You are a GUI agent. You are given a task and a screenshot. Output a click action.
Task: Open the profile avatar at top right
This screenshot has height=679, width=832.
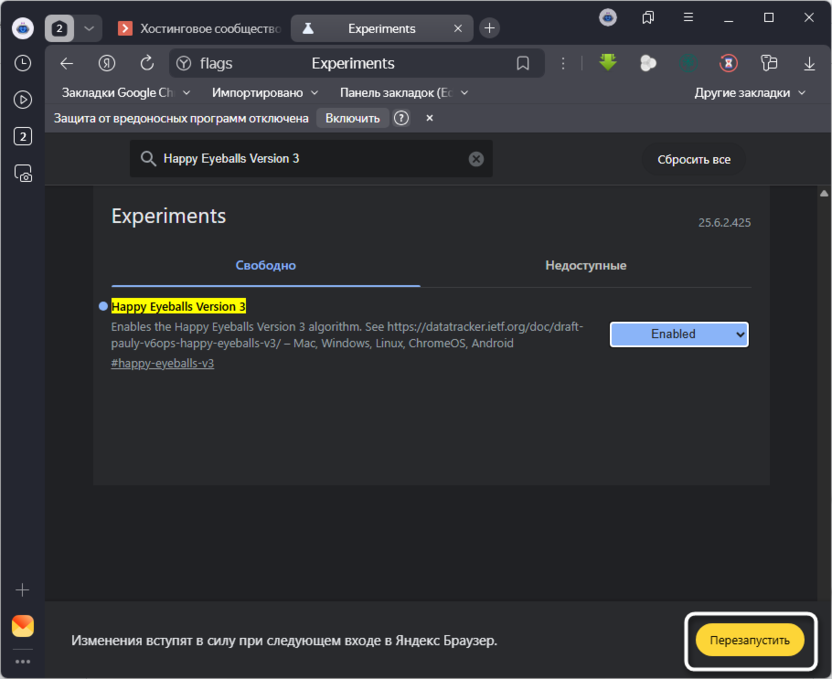pos(608,18)
